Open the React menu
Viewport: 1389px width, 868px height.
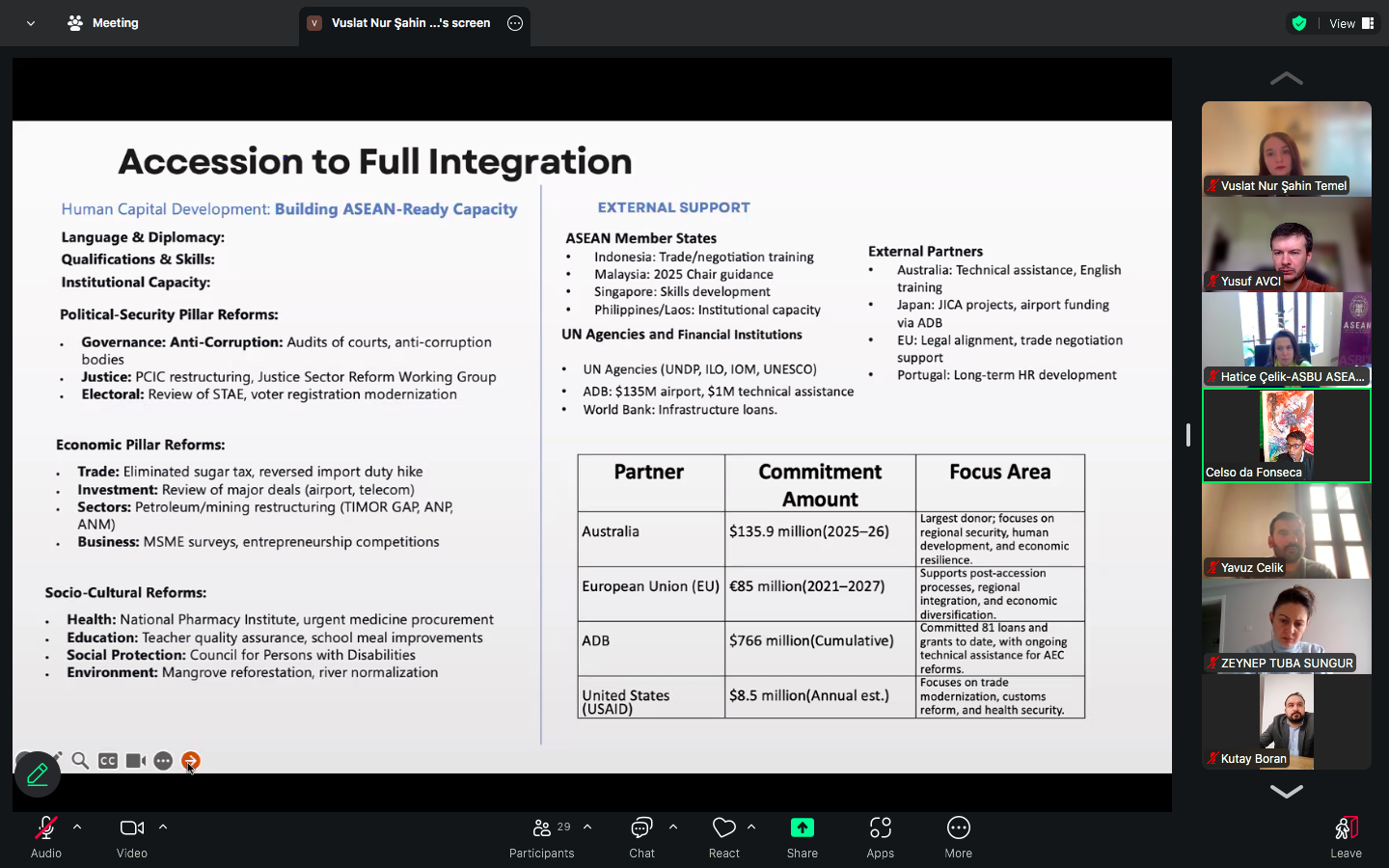724,836
